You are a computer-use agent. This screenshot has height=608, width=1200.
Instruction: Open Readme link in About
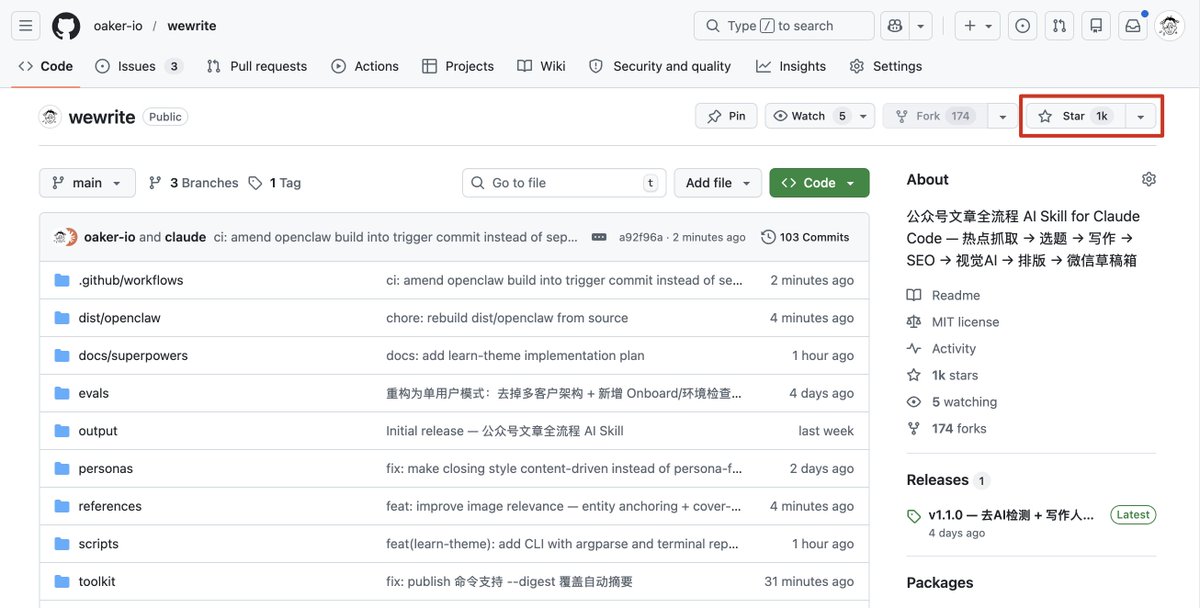(x=943, y=295)
